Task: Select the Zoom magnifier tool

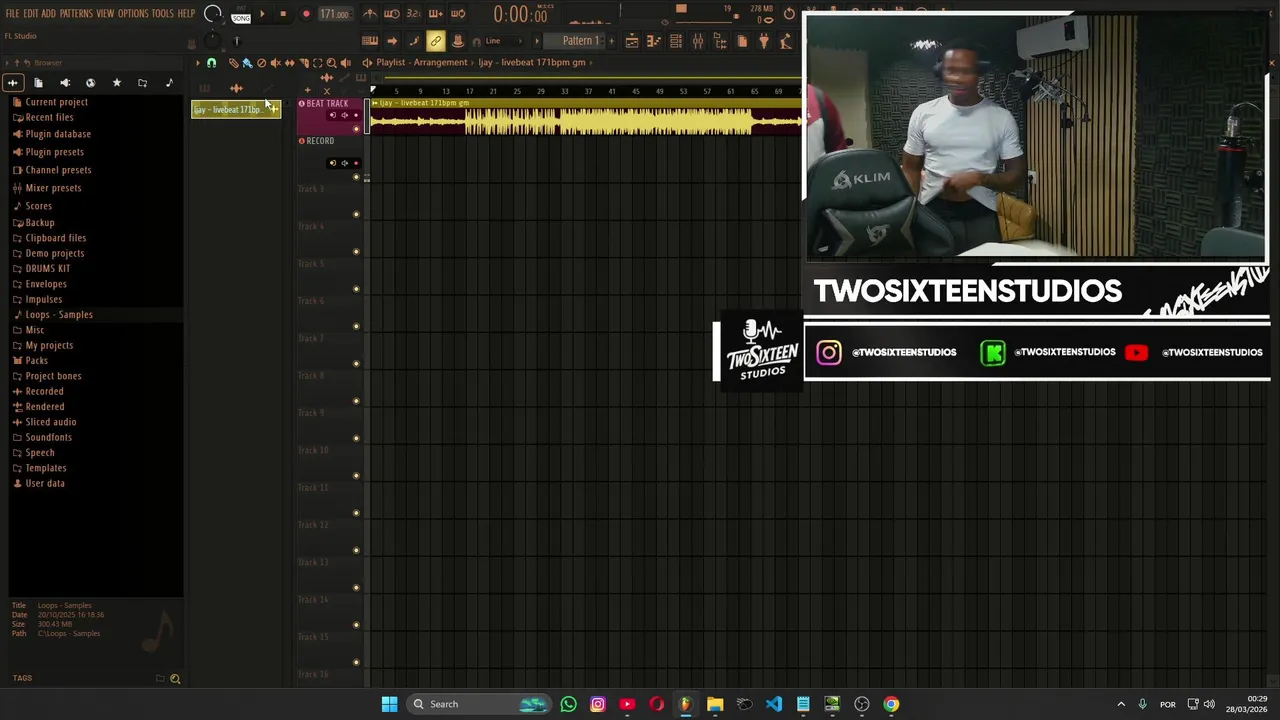Action: (331, 63)
